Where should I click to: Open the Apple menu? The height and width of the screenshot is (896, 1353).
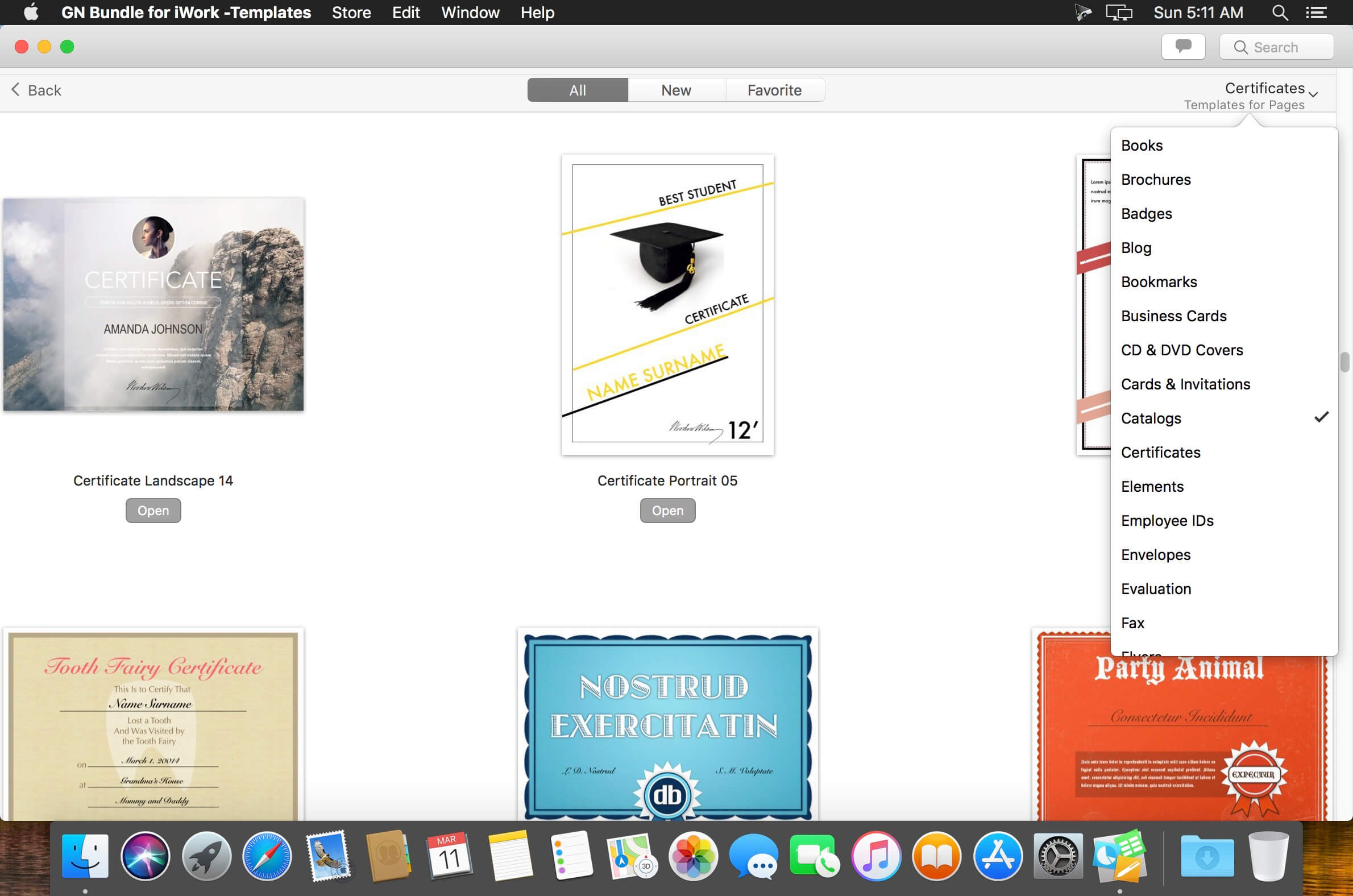[x=31, y=12]
